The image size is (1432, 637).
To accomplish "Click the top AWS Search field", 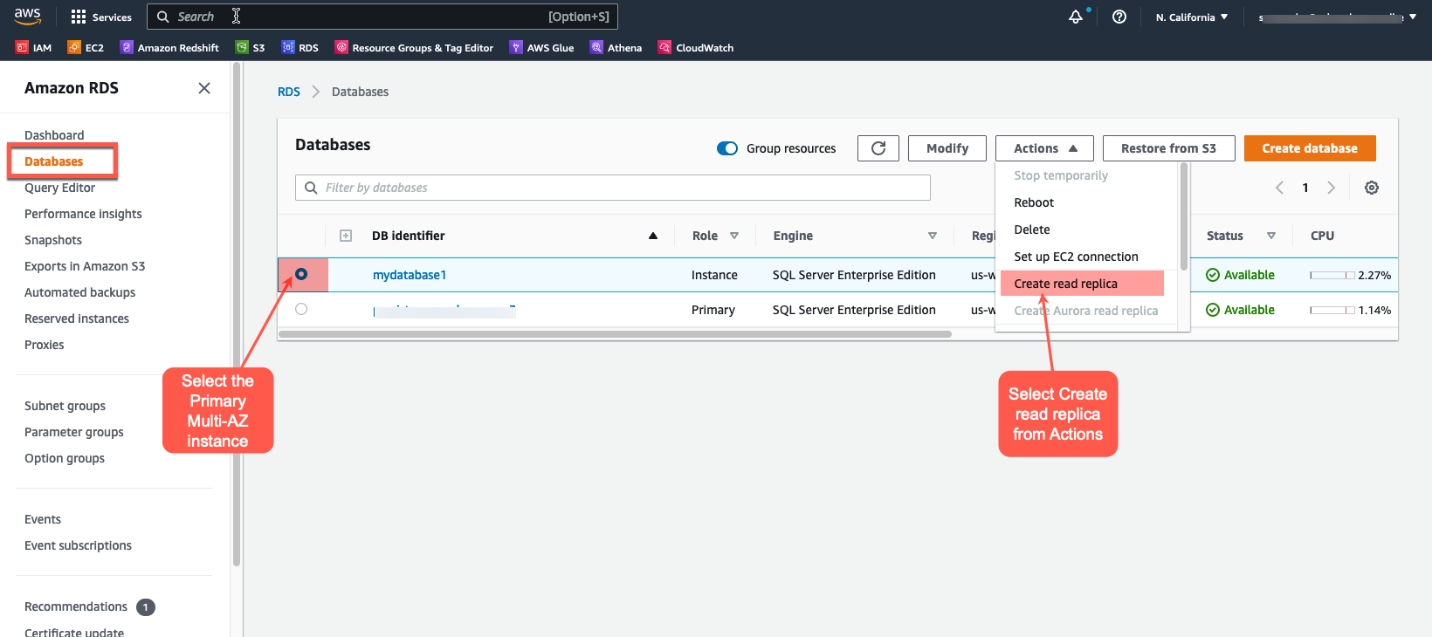I will [382, 17].
